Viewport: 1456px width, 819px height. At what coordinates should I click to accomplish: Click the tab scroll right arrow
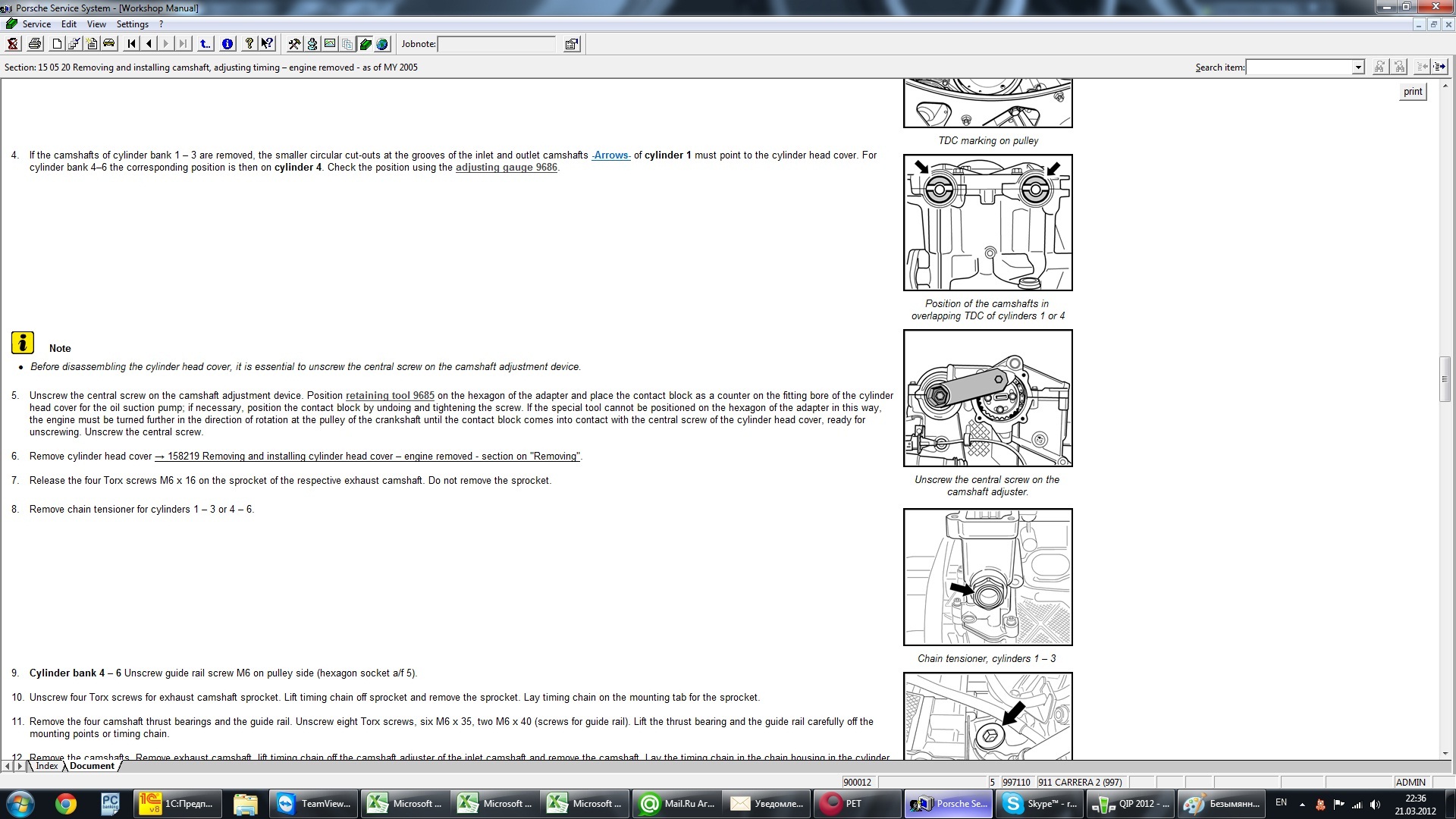point(20,767)
